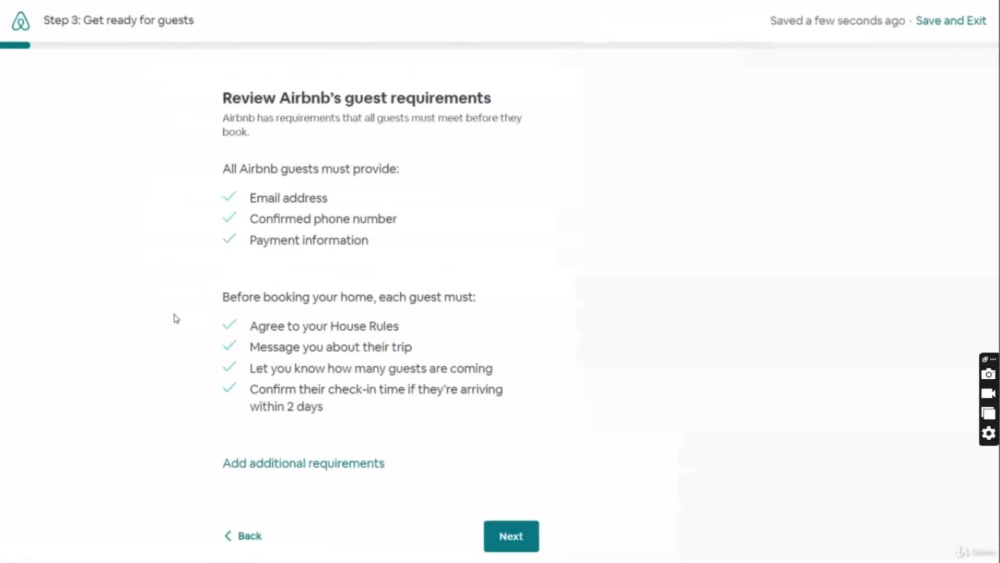Click the 'Email address' requirement text
Viewport: 1000px width, 563px height.
click(x=288, y=198)
